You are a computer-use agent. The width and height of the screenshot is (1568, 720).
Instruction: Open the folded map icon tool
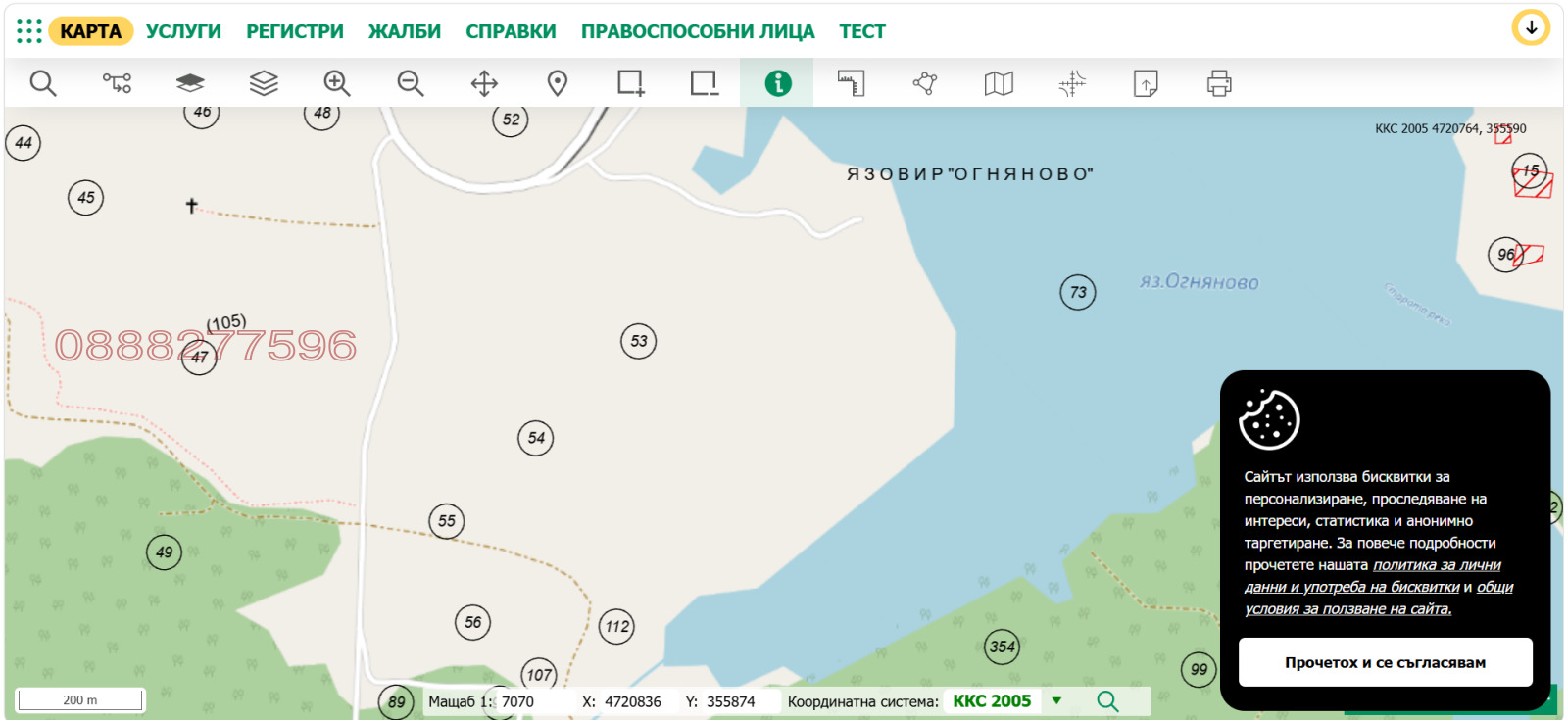coord(999,83)
